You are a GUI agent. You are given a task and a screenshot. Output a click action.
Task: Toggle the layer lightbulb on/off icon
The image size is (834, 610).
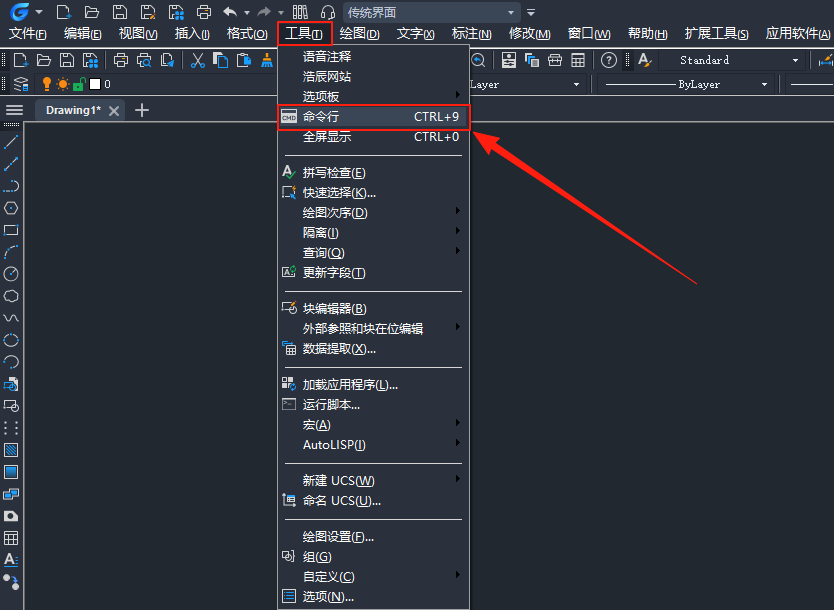click(46, 85)
